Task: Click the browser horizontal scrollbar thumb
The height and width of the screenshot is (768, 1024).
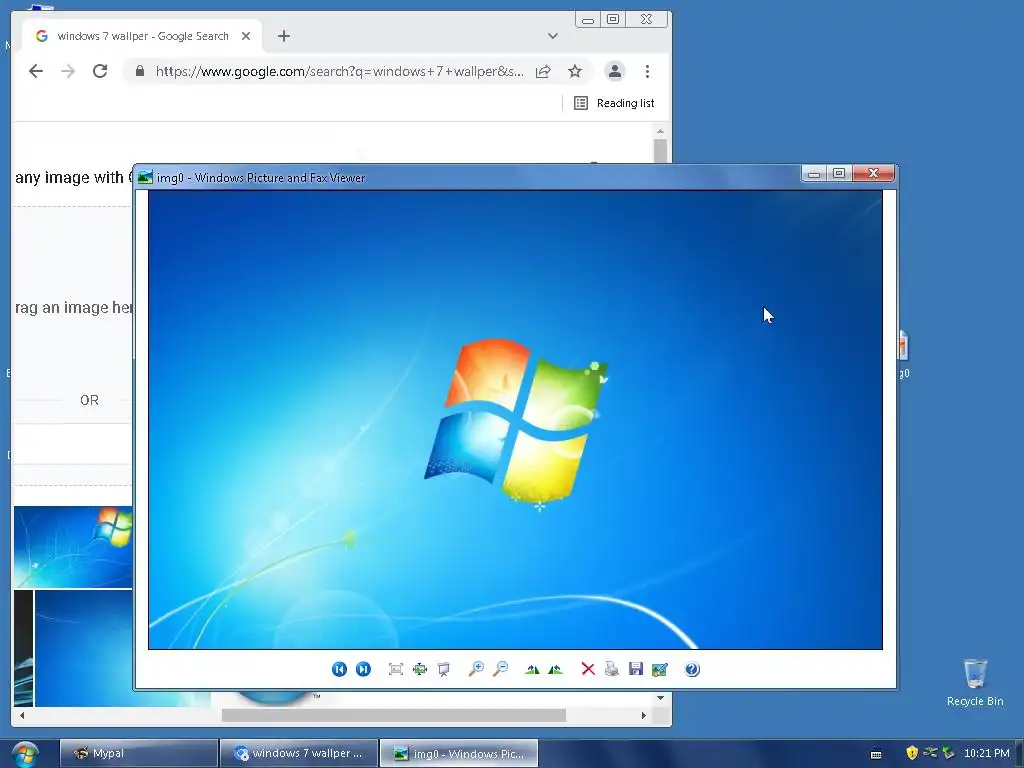Action: point(394,715)
